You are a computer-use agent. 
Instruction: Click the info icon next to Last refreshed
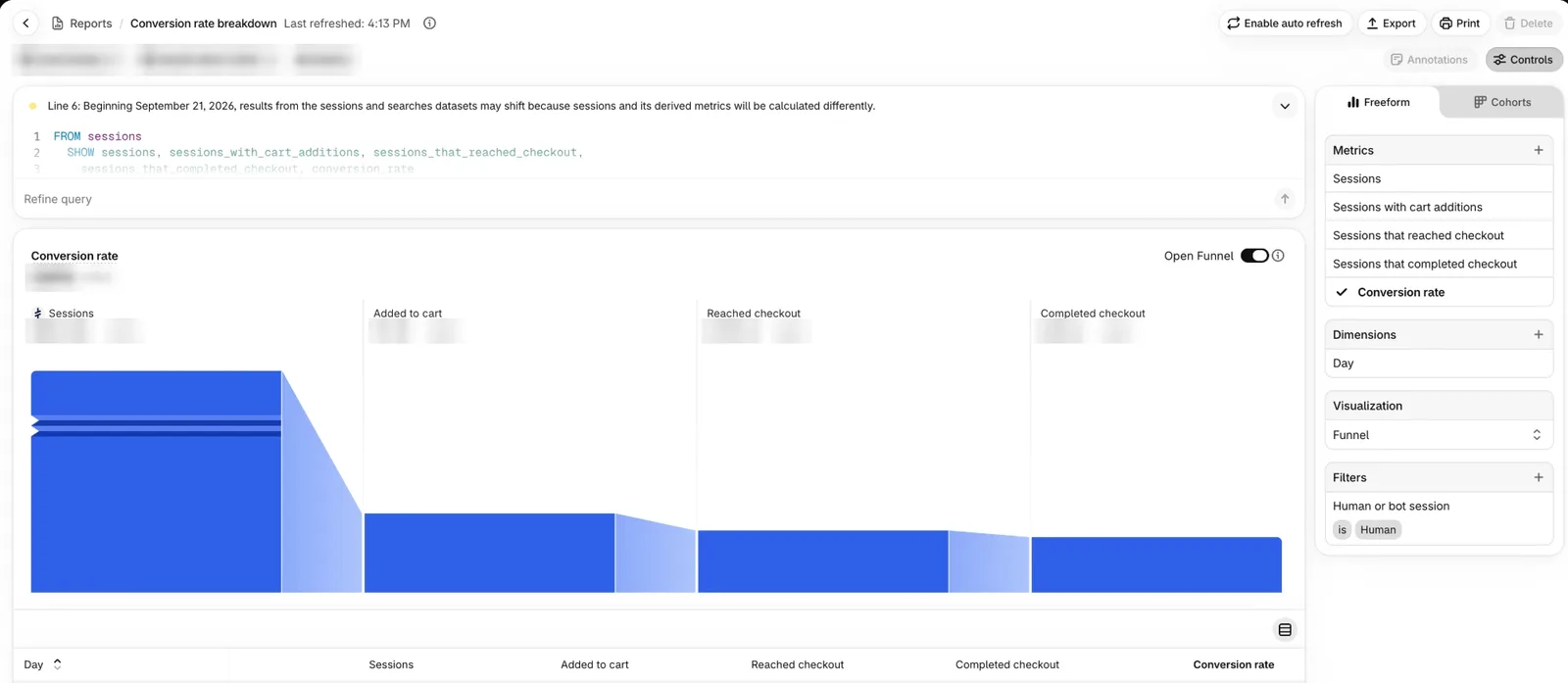pyautogui.click(x=429, y=24)
